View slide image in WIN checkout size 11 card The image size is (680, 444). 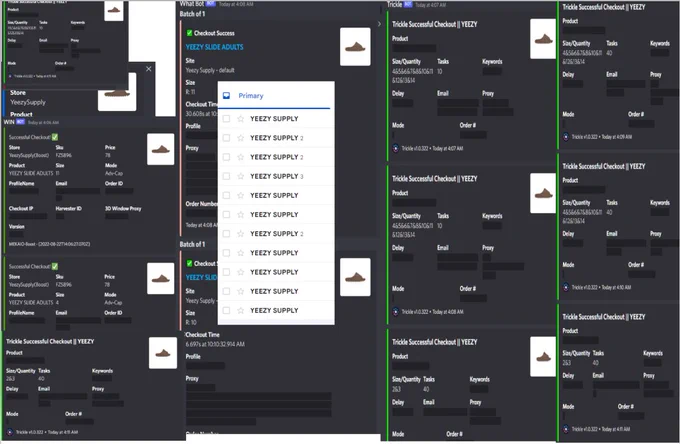click(160, 149)
